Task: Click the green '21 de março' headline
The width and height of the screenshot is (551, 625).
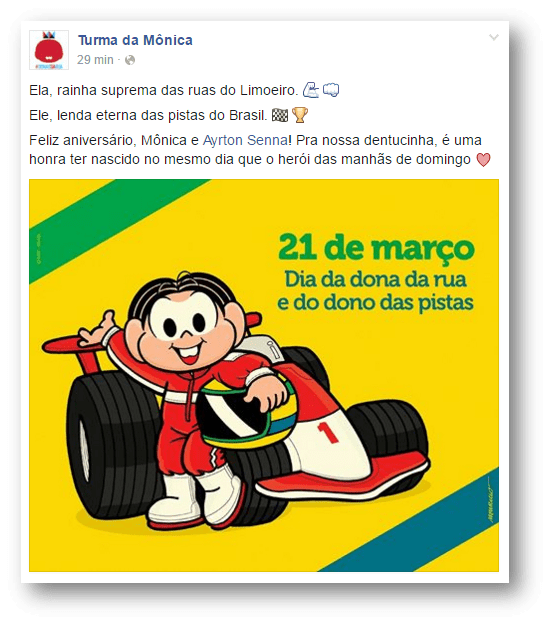Action: click(376, 249)
